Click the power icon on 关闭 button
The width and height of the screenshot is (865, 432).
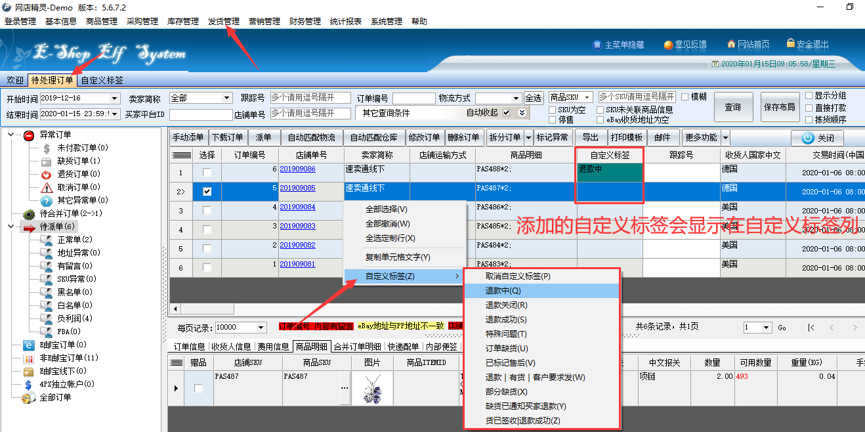pos(808,137)
